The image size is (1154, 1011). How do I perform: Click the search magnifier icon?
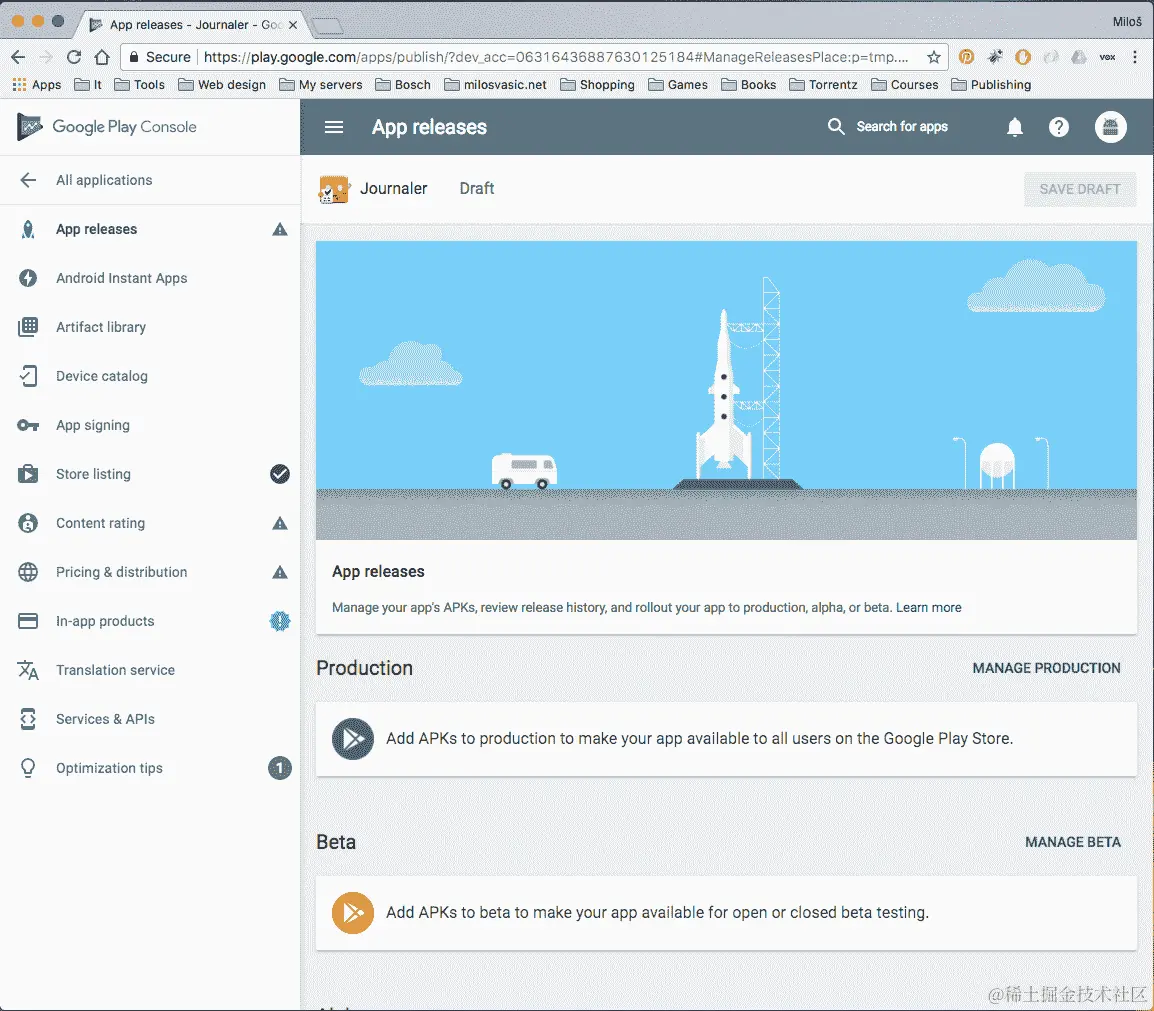click(836, 127)
